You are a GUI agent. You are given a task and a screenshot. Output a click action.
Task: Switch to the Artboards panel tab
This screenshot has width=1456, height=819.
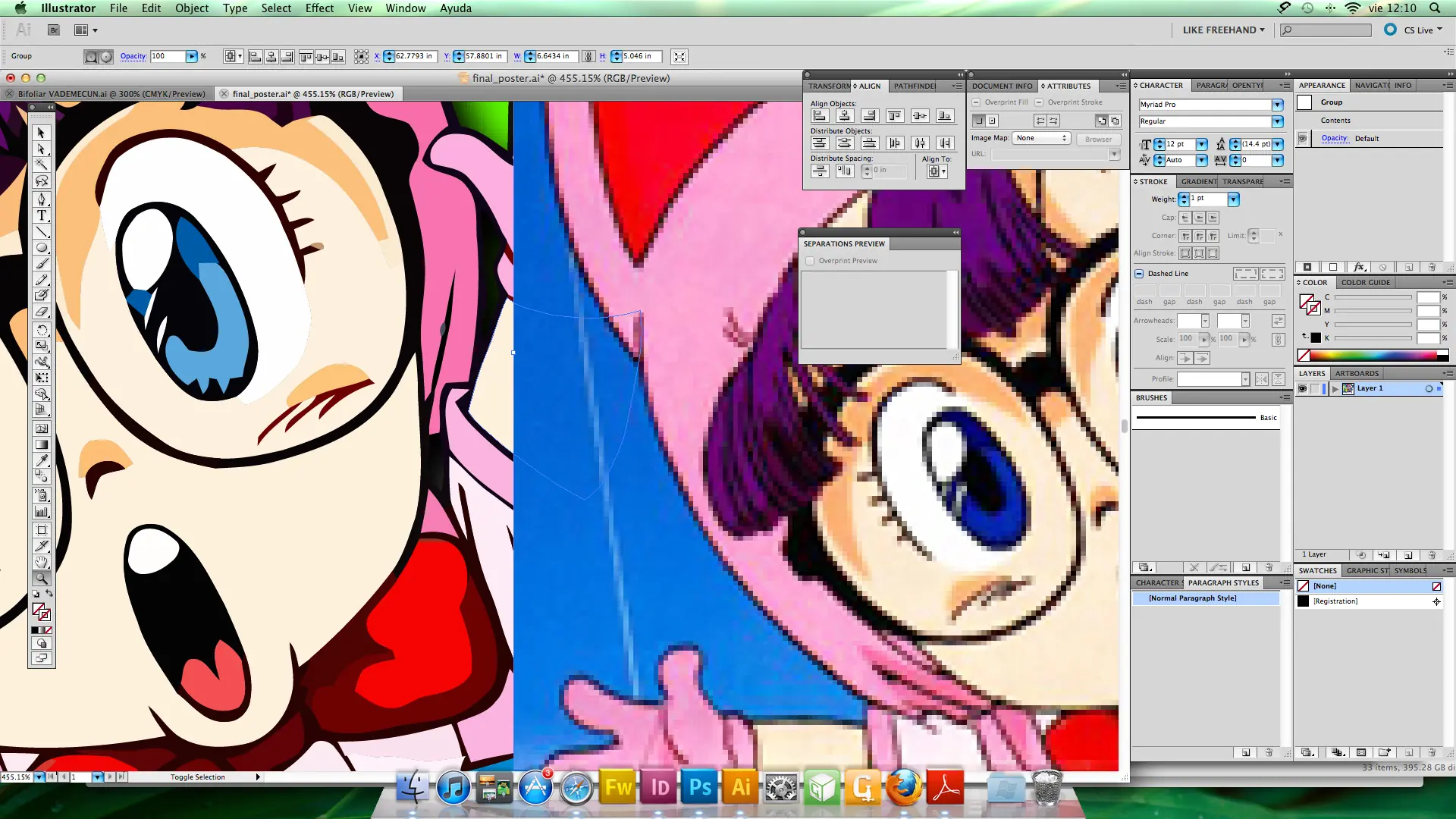point(1357,374)
